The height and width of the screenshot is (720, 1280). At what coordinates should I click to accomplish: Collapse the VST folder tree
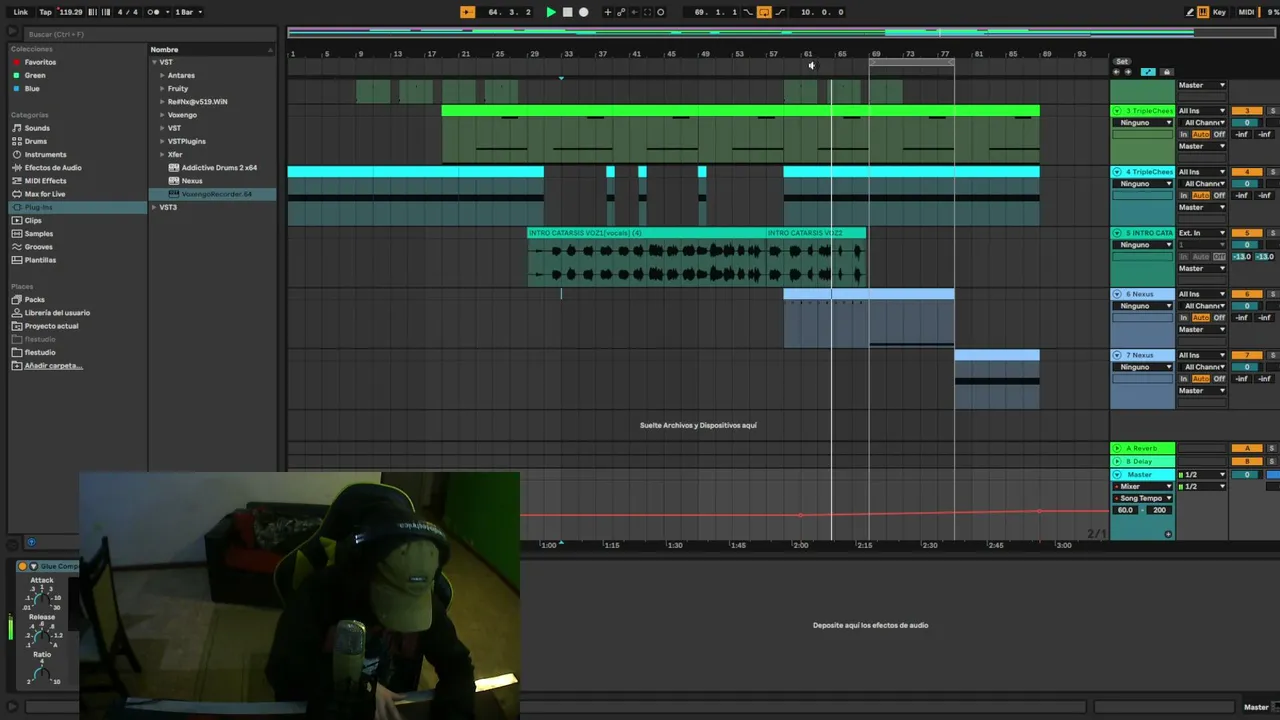tap(155, 62)
